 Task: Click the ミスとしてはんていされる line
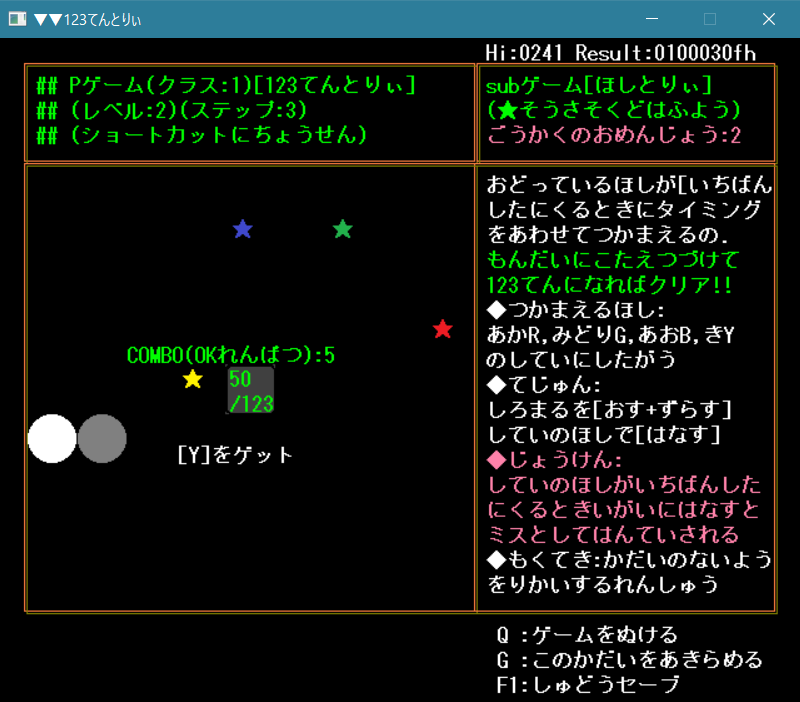click(614, 535)
